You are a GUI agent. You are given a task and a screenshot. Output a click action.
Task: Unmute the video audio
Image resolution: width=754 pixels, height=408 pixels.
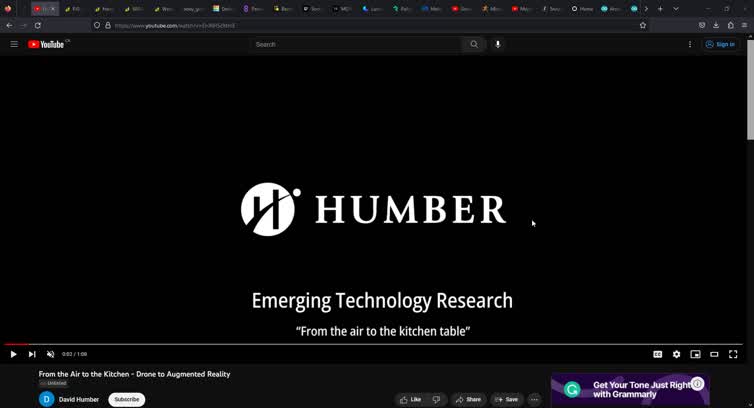tap(51, 354)
